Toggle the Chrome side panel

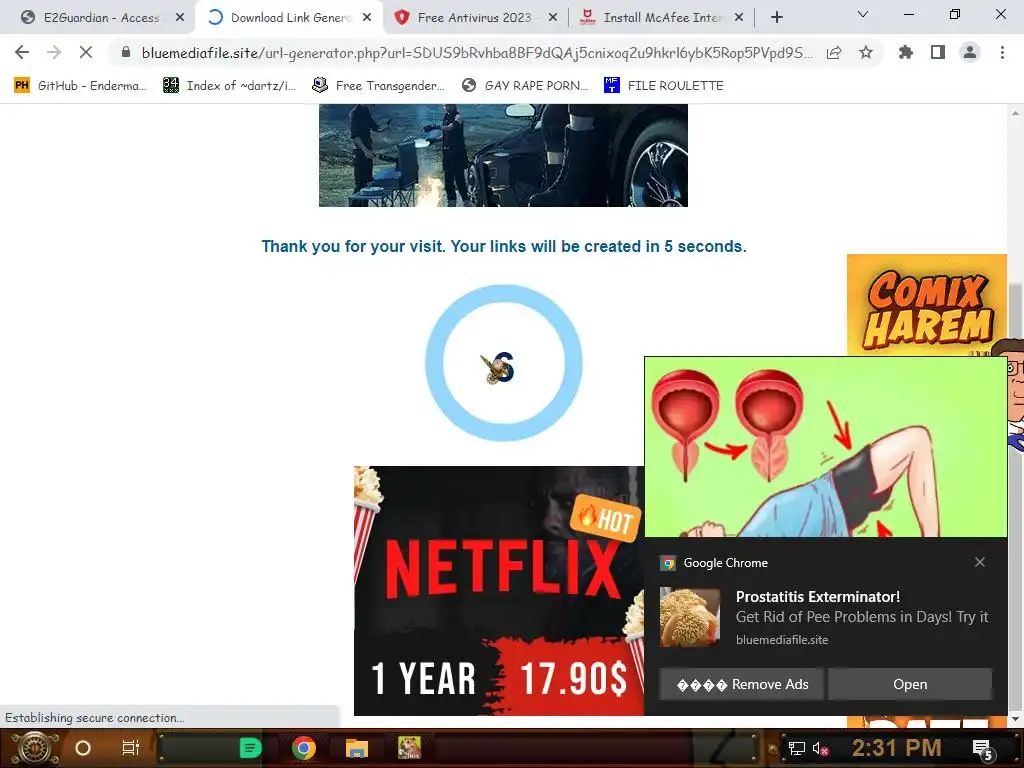click(x=938, y=52)
